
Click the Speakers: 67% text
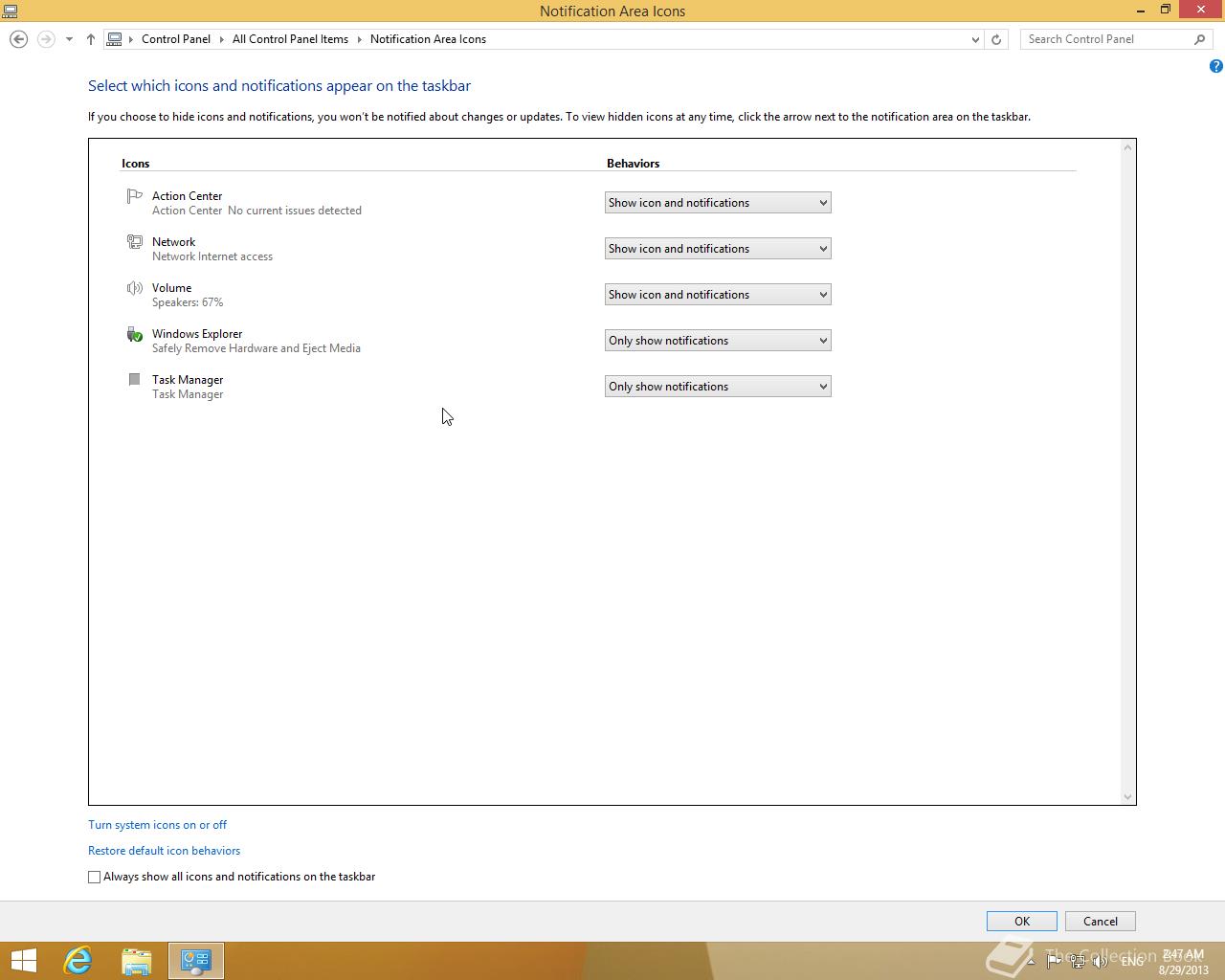click(x=188, y=302)
